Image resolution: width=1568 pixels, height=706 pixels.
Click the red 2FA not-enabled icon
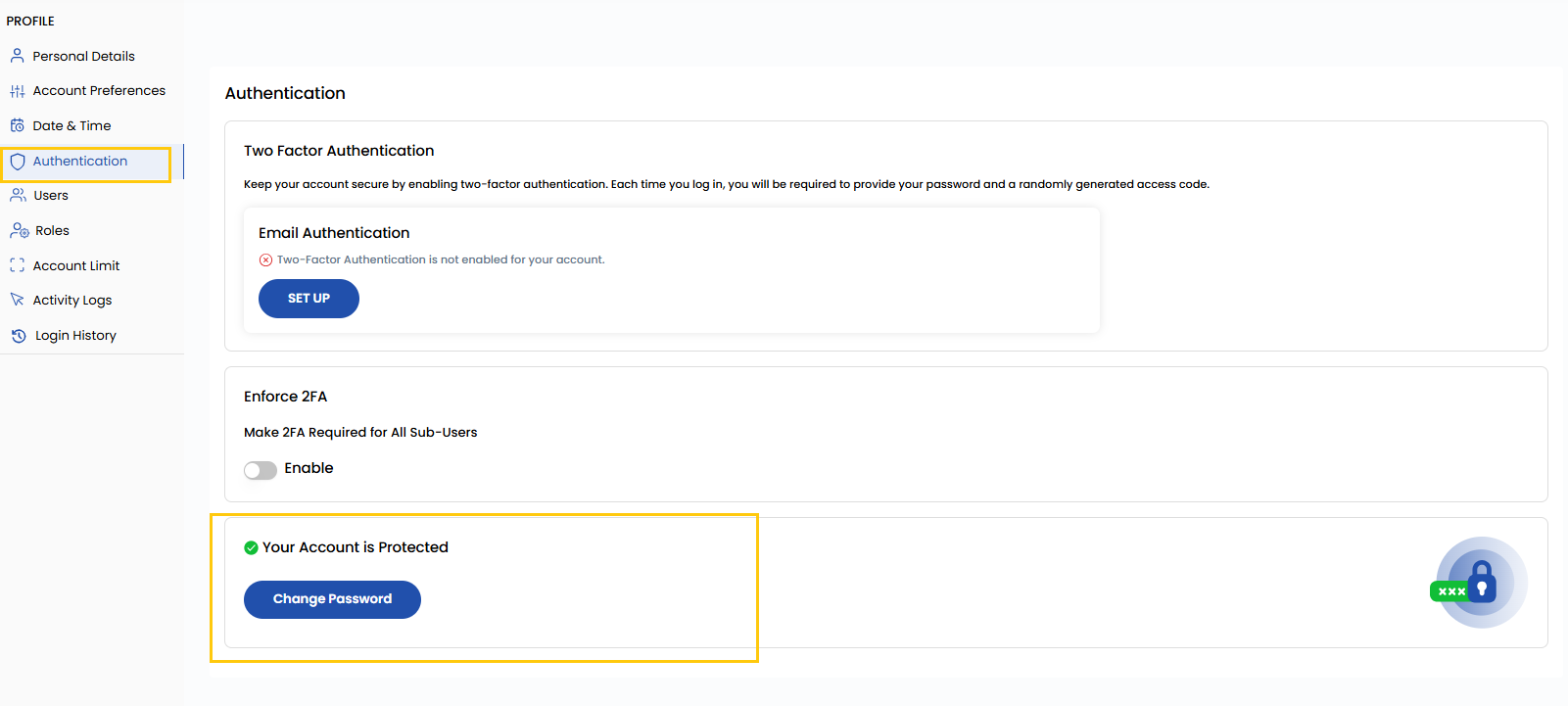point(265,259)
